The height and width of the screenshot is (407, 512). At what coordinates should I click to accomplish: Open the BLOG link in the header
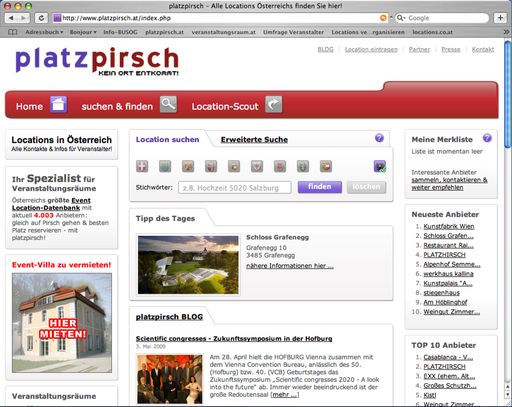click(325, 49)
